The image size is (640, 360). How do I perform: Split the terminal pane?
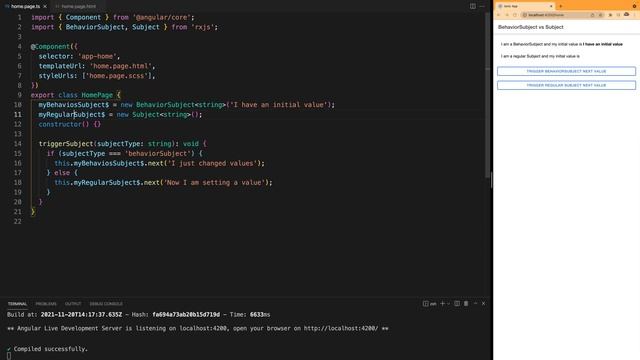click(x=457, y=303)
